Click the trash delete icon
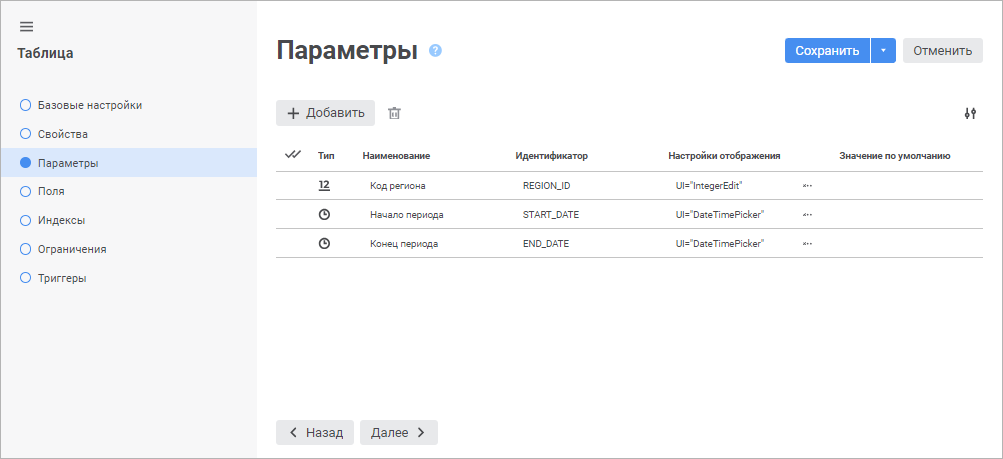 coord(395,113)
